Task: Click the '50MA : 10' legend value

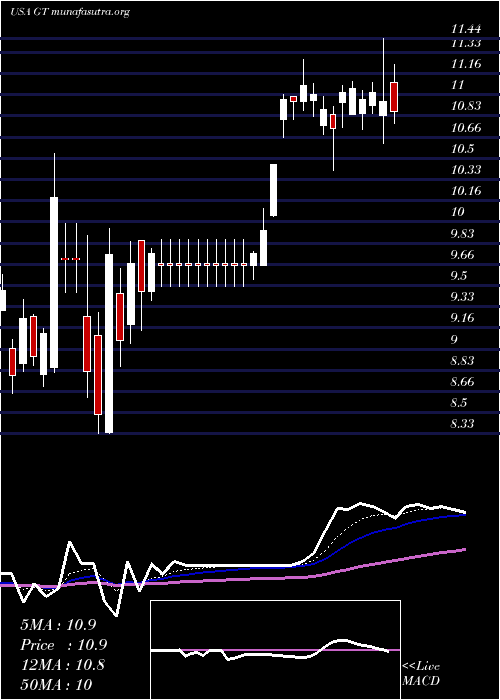Action: 56,685
